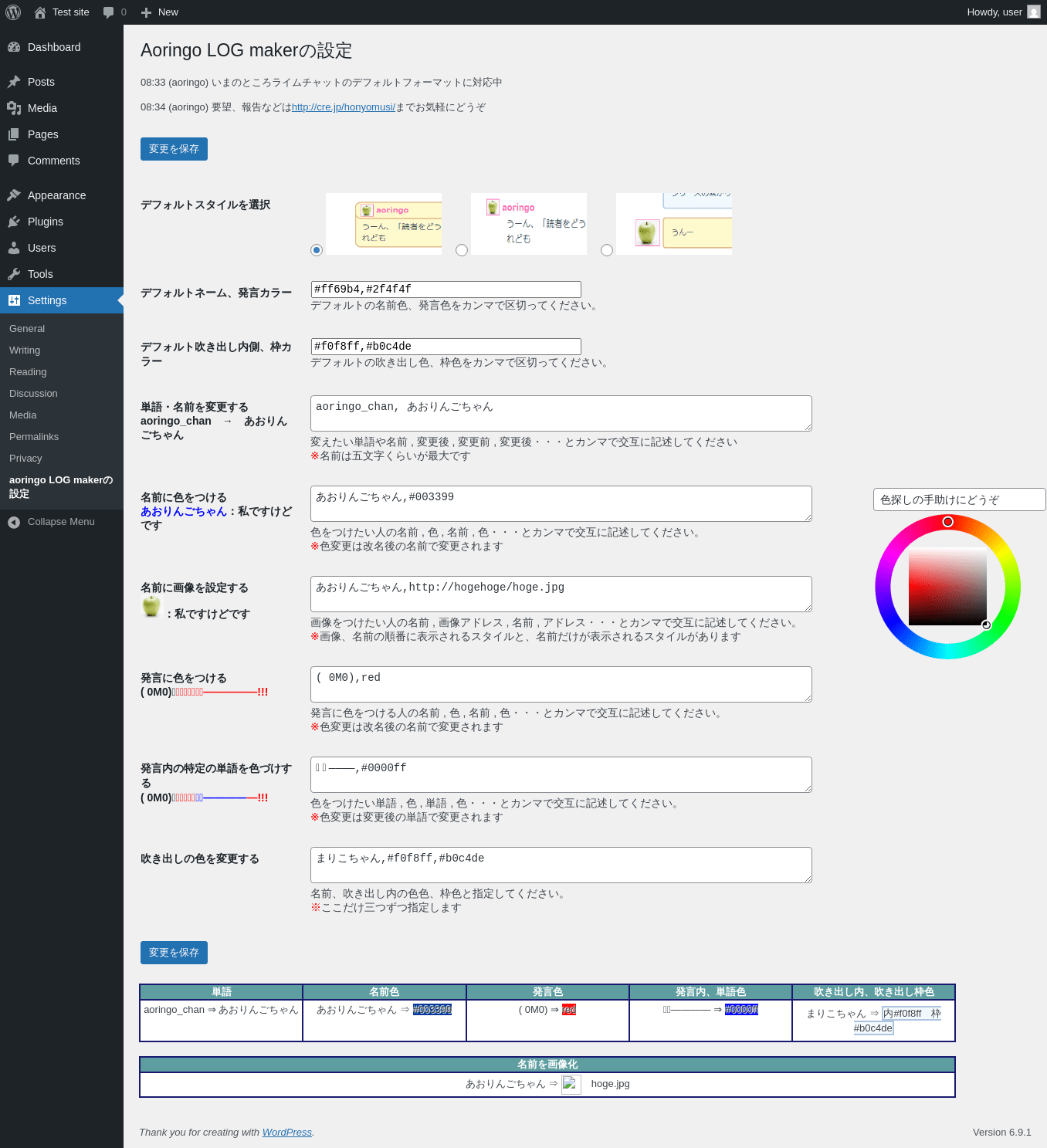This screenshot has width=1047, height=1148.
Task: Click the Pages icon in sidebar
Action: click(x=14, y=134)
